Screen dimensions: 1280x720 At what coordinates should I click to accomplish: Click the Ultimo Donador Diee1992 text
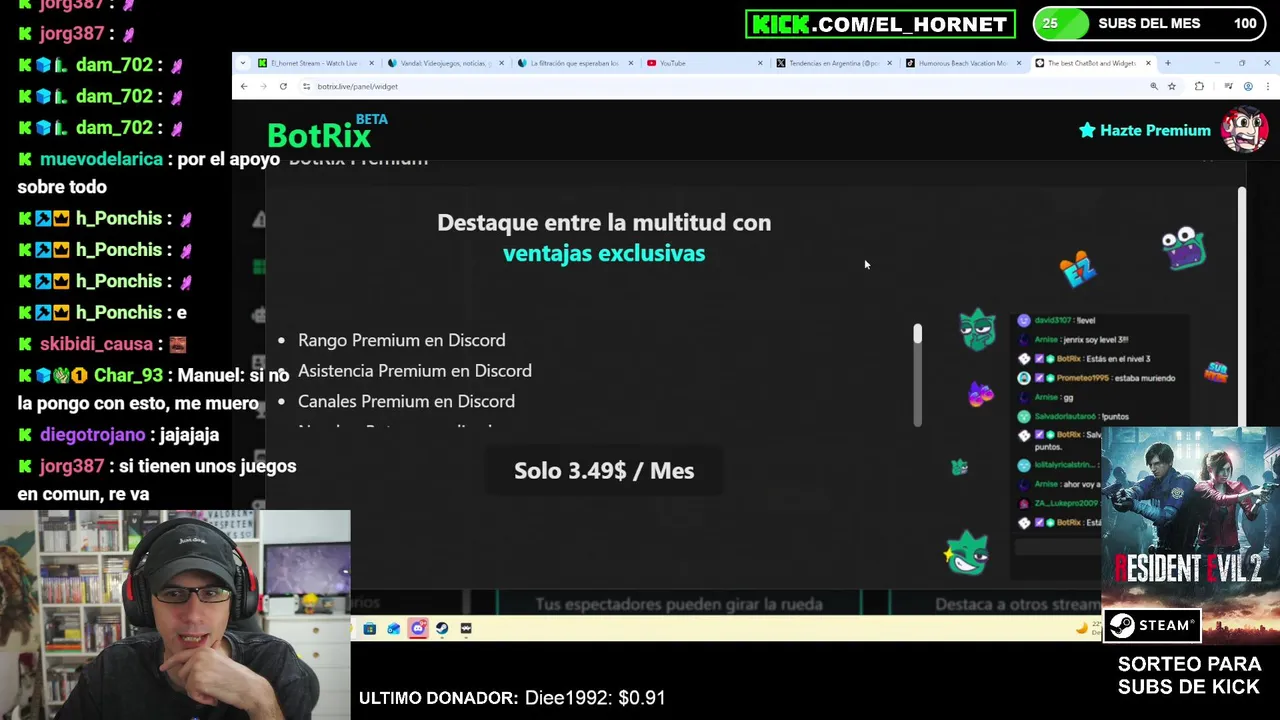tap(512, 698)
